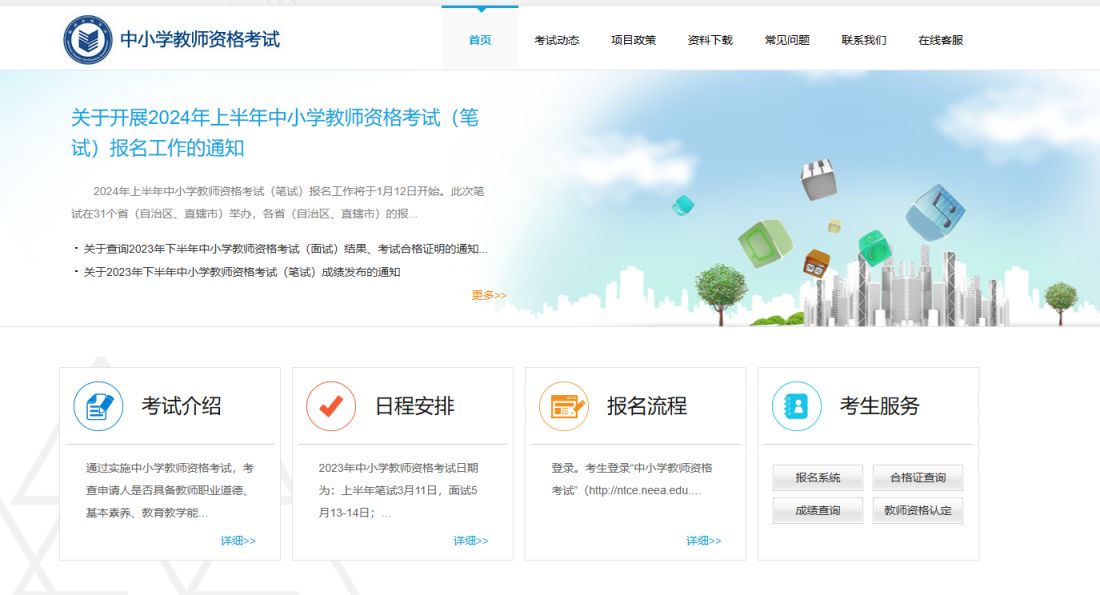Click the 日程安排 description about 2023年考试日期
Screen dimensions: 1100x595
(398, 490)
